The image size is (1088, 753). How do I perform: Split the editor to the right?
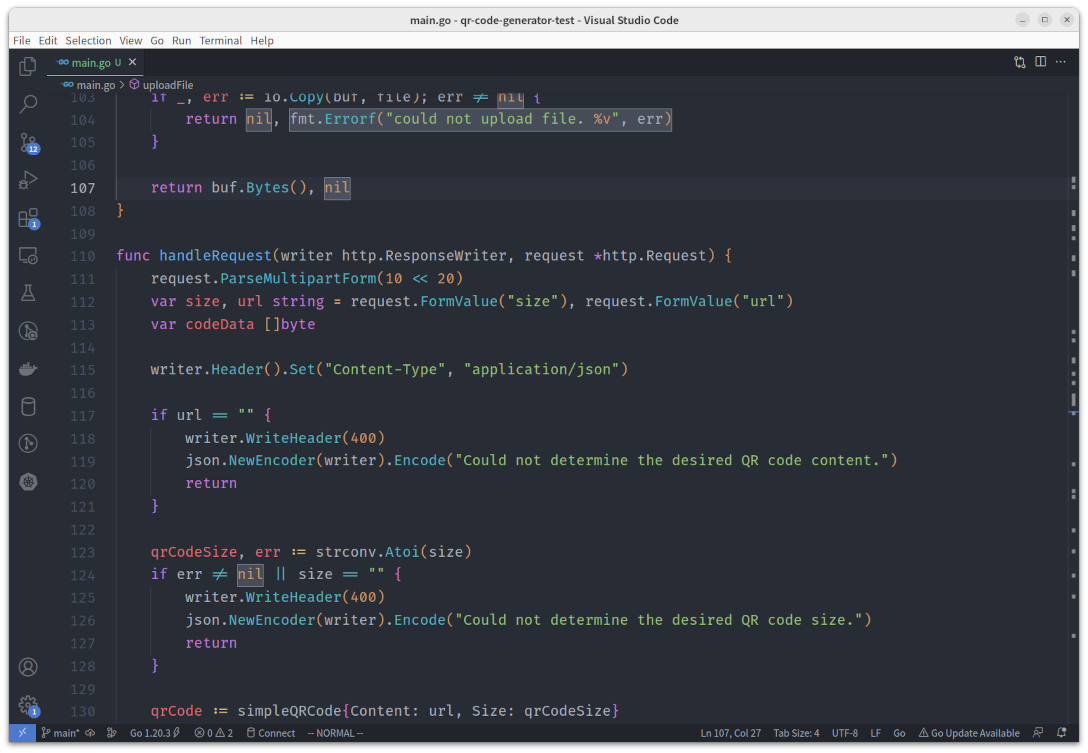(1040, 62)
